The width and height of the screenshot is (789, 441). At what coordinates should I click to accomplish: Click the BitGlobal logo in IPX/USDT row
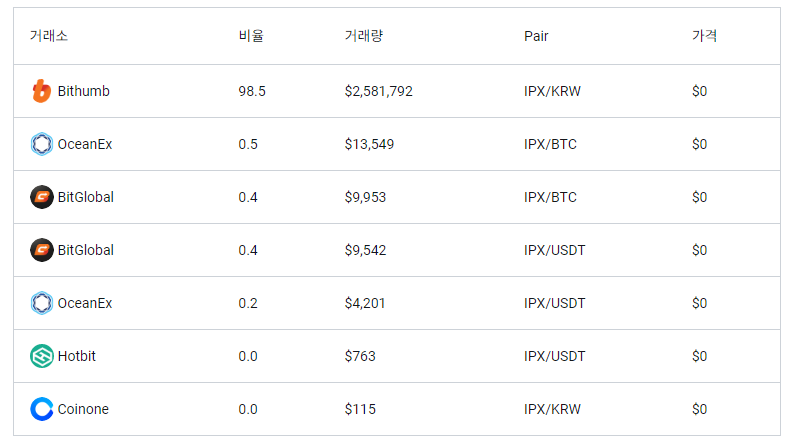tap(42, 250)
